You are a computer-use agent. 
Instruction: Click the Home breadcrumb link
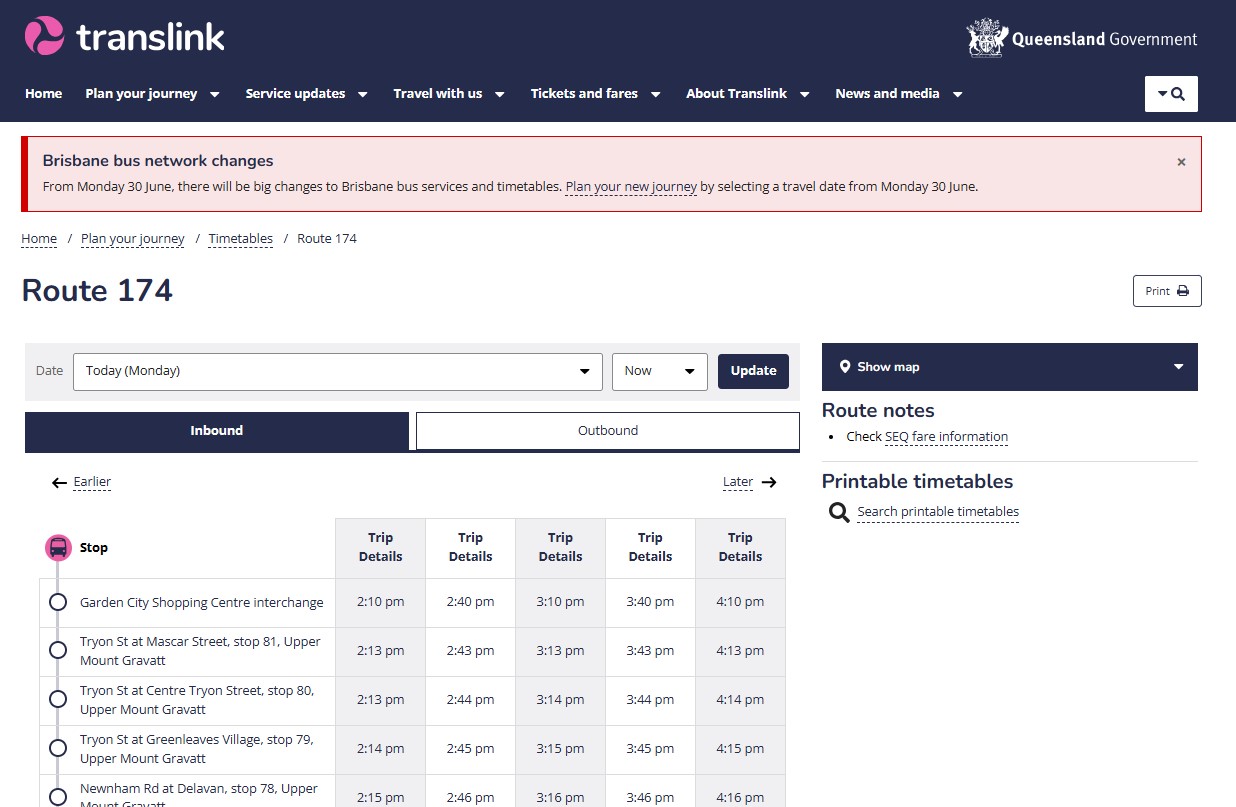(39, 239)
